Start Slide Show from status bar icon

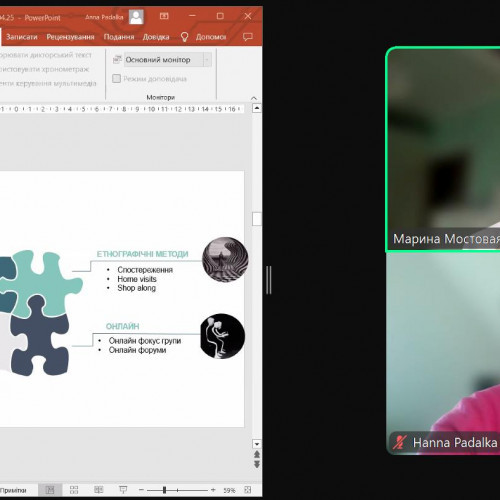(x=123, y=490)
